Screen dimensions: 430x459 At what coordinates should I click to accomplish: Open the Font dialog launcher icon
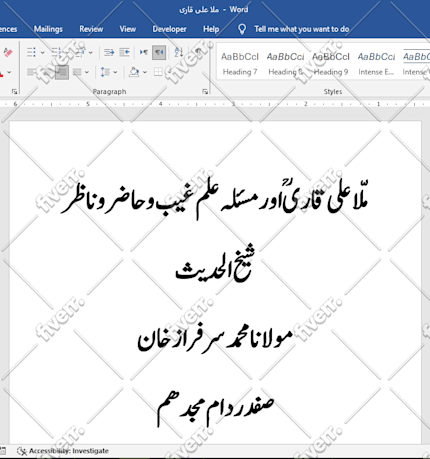[x=14, y=91]
